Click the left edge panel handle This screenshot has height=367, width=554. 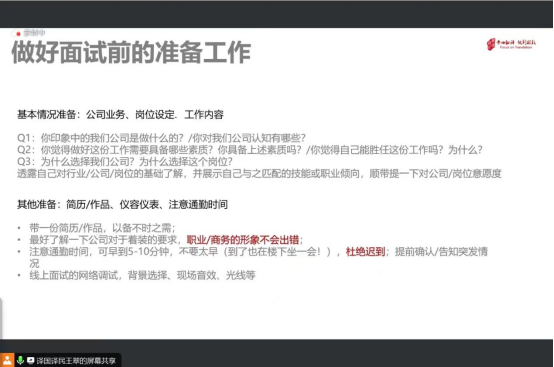pos(1,318)
